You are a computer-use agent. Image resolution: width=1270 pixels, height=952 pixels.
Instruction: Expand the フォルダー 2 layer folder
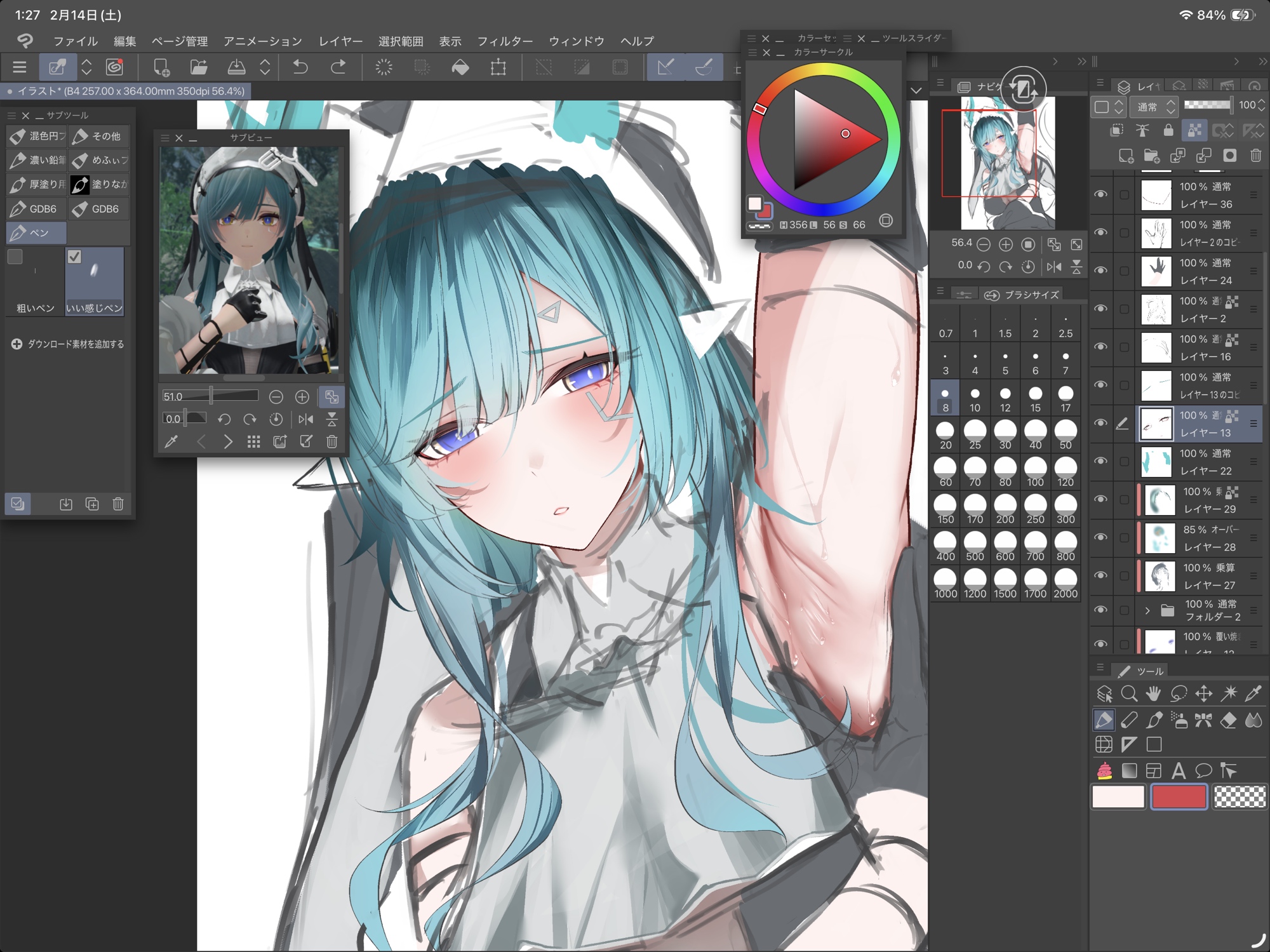click(x=1147, y=610)
